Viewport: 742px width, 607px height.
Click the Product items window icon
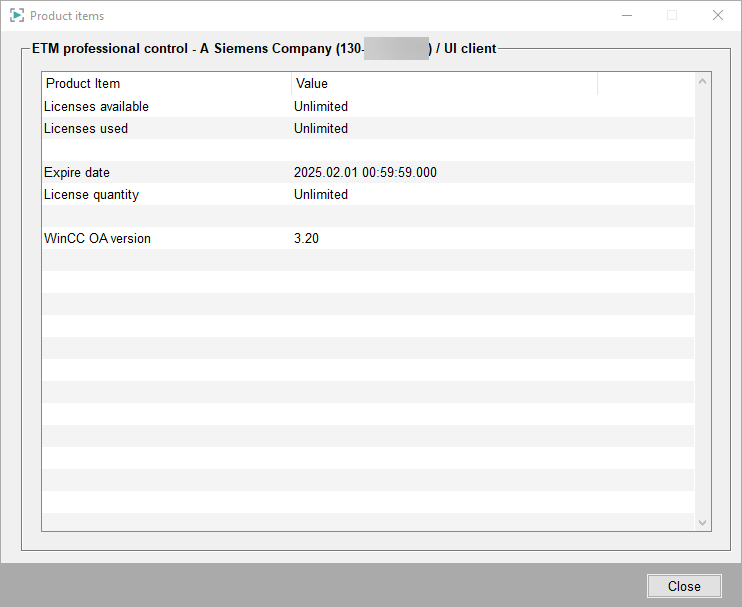17,16
